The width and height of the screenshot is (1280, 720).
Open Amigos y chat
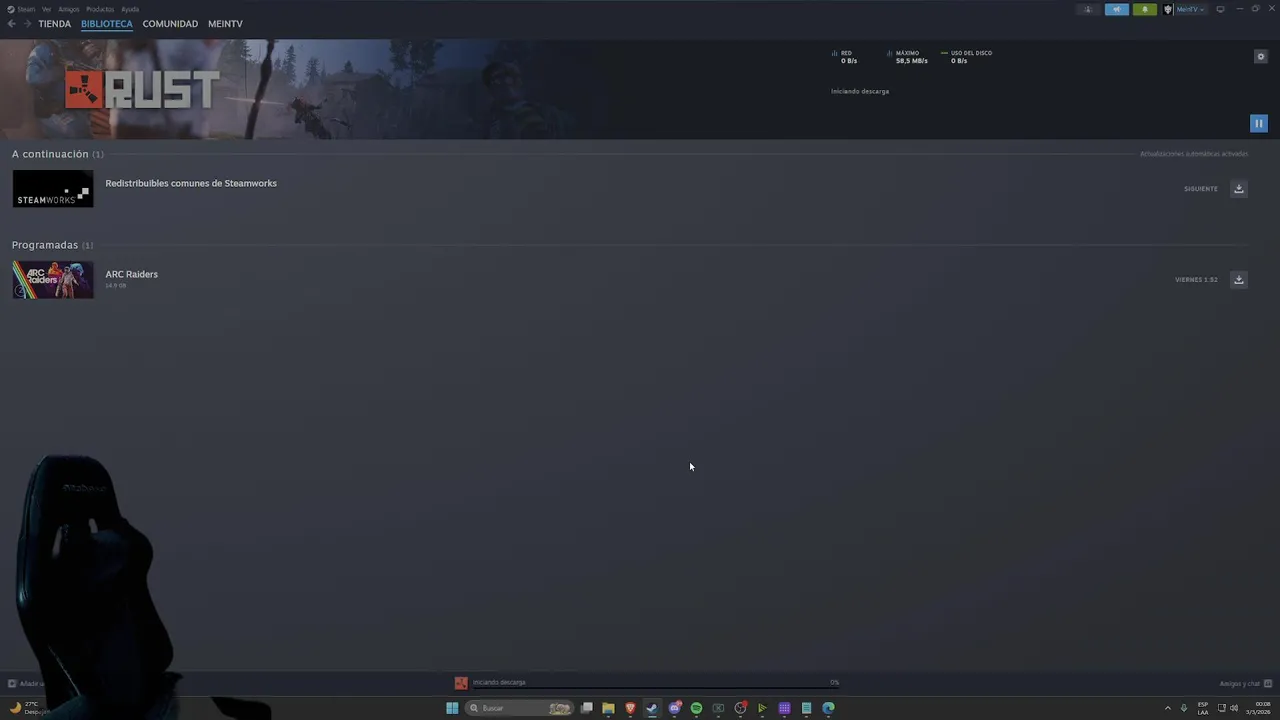coord(1245,684)
